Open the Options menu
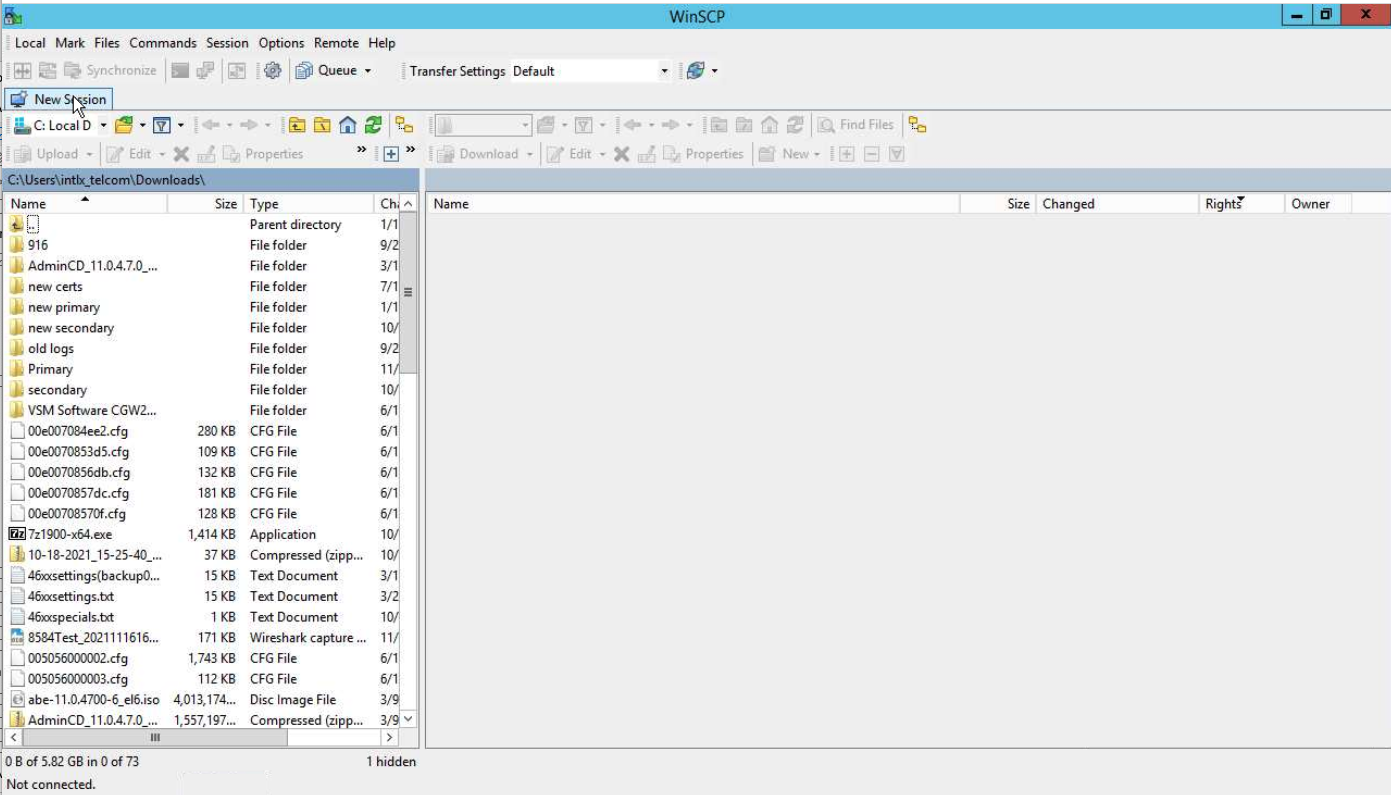Image resolution: width=1391 pixels, height=795 pixels. (281, 43)
